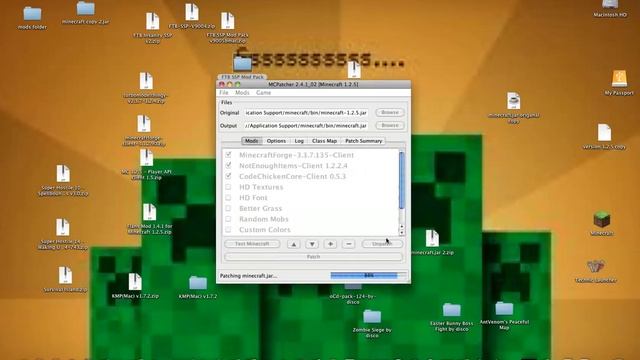Click Browse for the Original file
This screenshot has width=640, height=360.
pos(390,112)
